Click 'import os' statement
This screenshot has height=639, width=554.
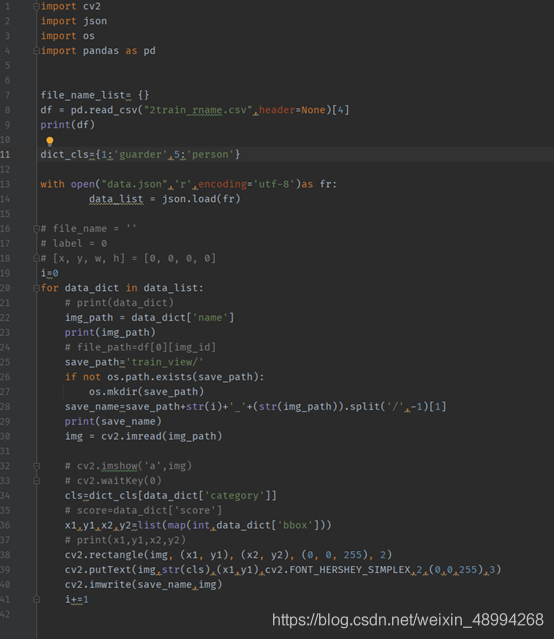68,36
